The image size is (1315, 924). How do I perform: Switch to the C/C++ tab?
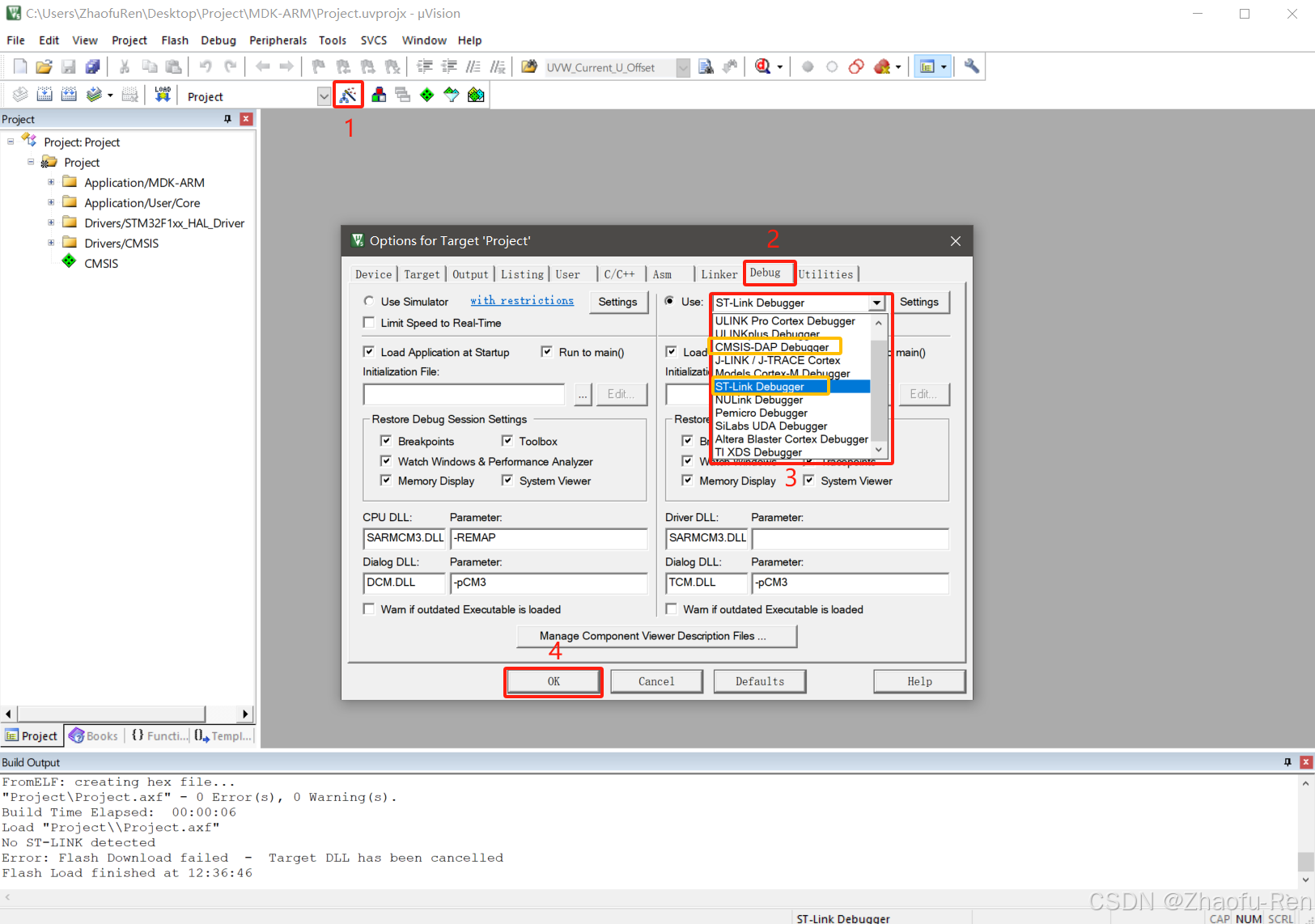tap(620, 274)
